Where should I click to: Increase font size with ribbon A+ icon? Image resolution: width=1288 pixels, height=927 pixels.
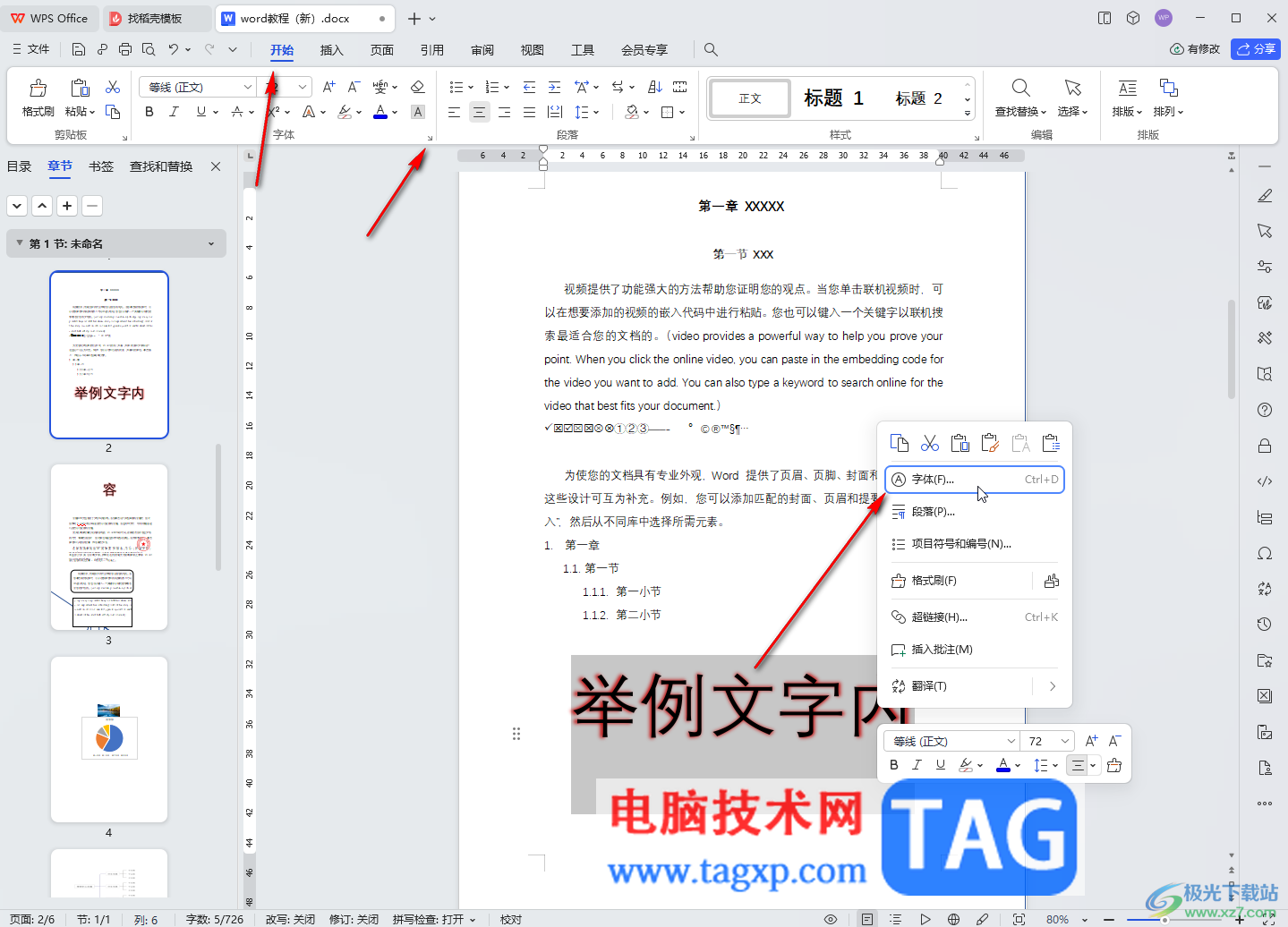click(328, 87)
